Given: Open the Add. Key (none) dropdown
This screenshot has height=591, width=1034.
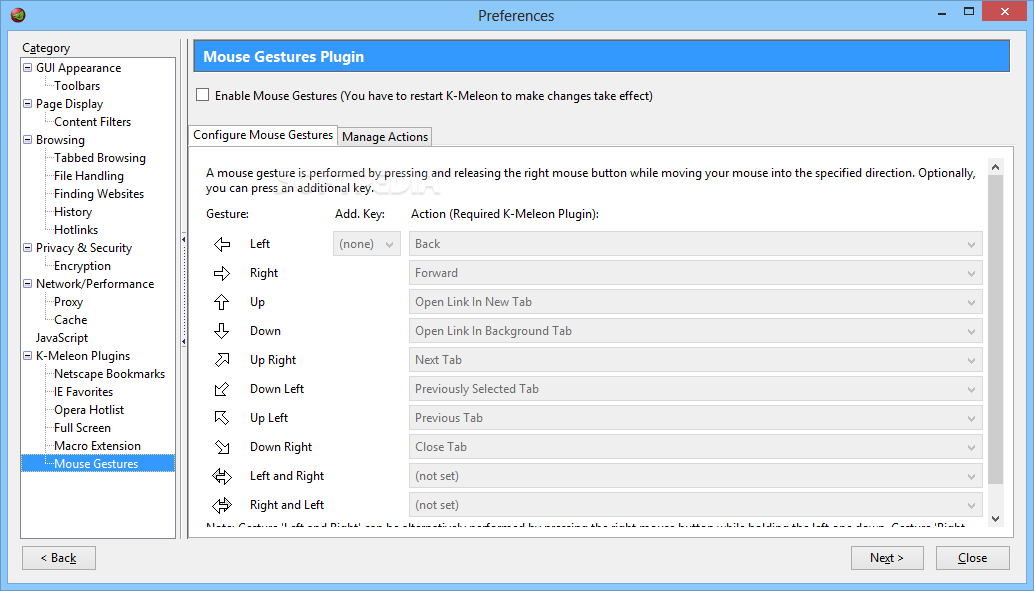Looking at the screenshot, I should tap(366, 244).
